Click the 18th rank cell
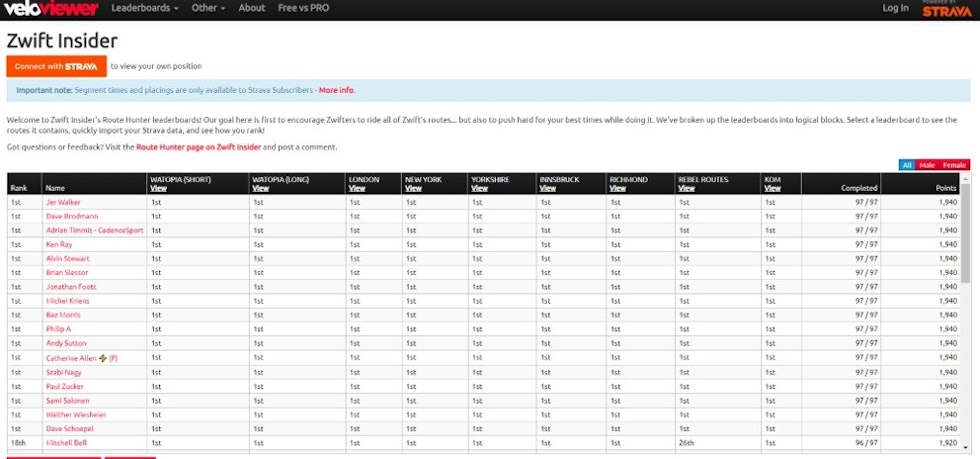Viewport: 980px width, 459px height. (24, 443)
